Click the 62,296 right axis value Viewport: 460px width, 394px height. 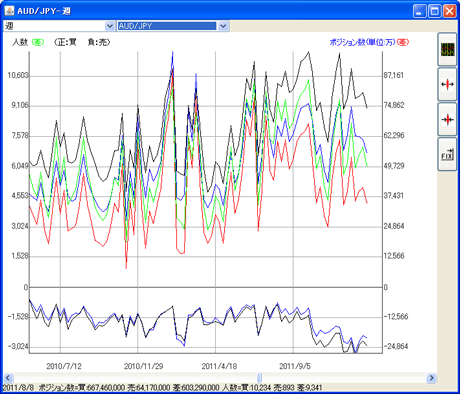click(x=394, y=136)
